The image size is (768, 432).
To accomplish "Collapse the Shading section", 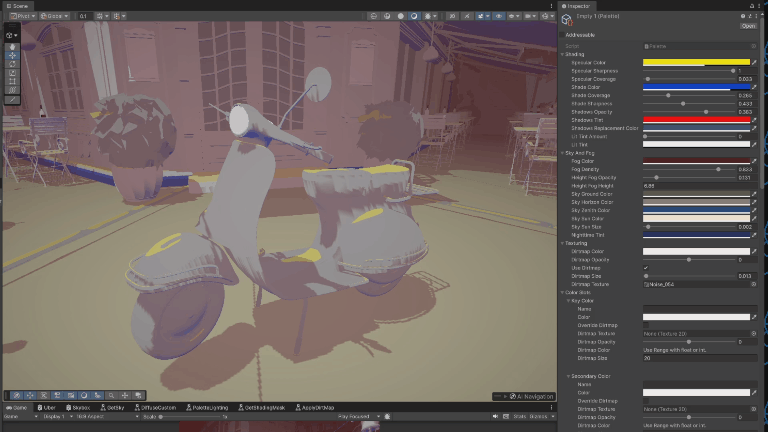I will [x=562, y=54].
